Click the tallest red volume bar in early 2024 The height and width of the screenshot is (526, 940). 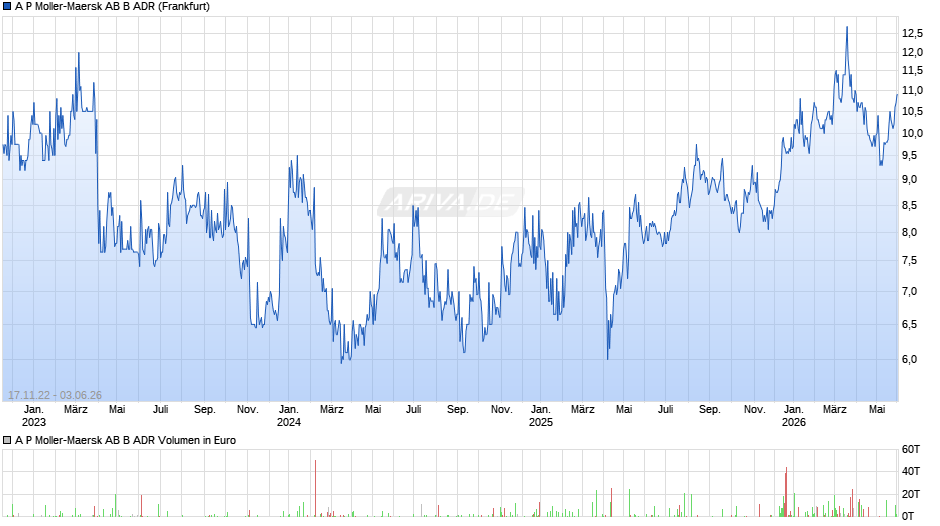[x=315, y=488]
